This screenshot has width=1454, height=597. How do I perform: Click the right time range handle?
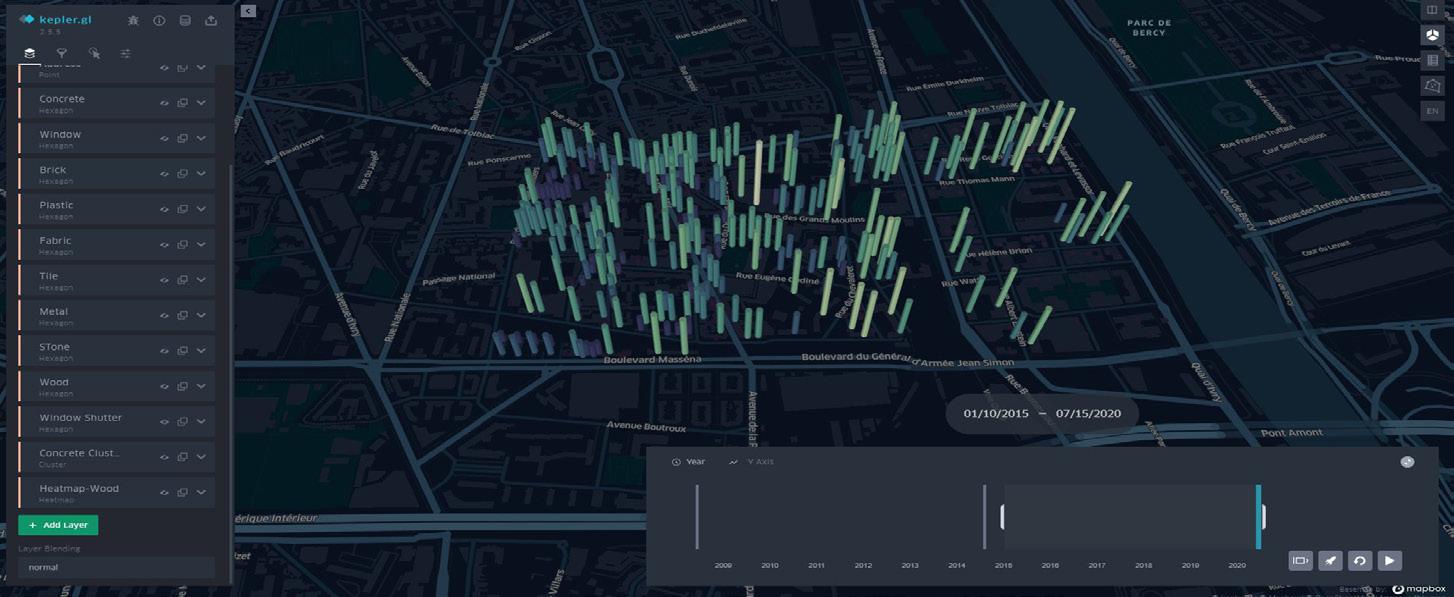click(1263, 517)
